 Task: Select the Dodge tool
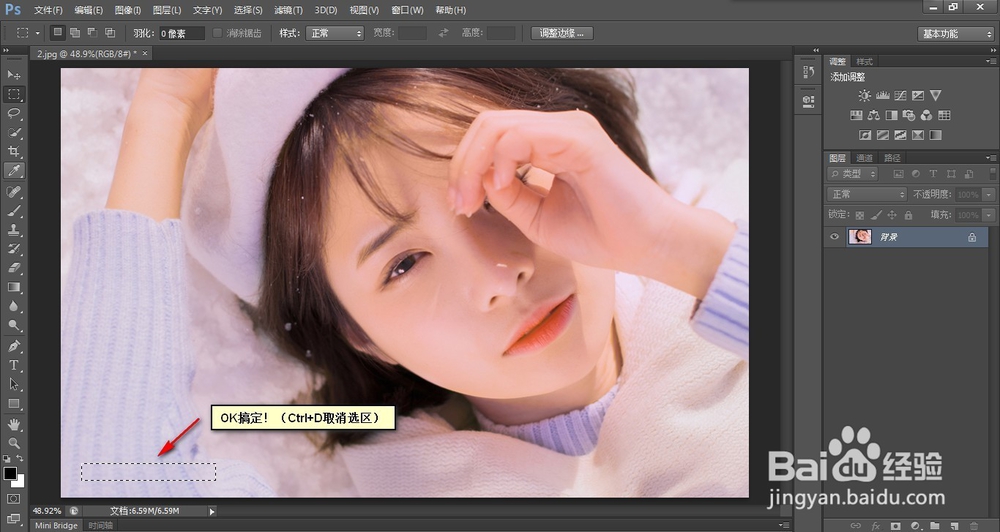click(13, 325)
